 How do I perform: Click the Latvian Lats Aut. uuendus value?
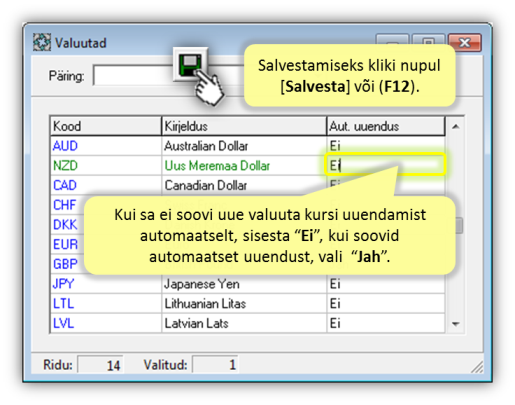pos(335,323)
